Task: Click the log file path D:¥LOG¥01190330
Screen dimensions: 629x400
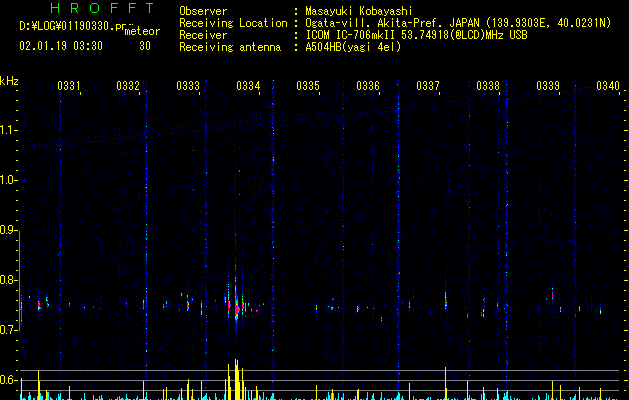Action: click(x=74, y=26)
